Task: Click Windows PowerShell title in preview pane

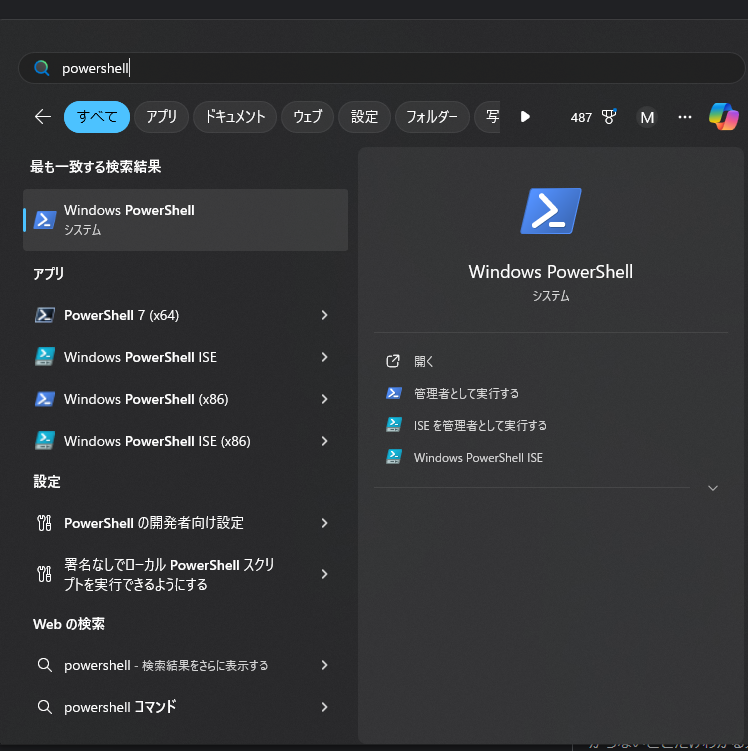Action: (x=551, y=272)
